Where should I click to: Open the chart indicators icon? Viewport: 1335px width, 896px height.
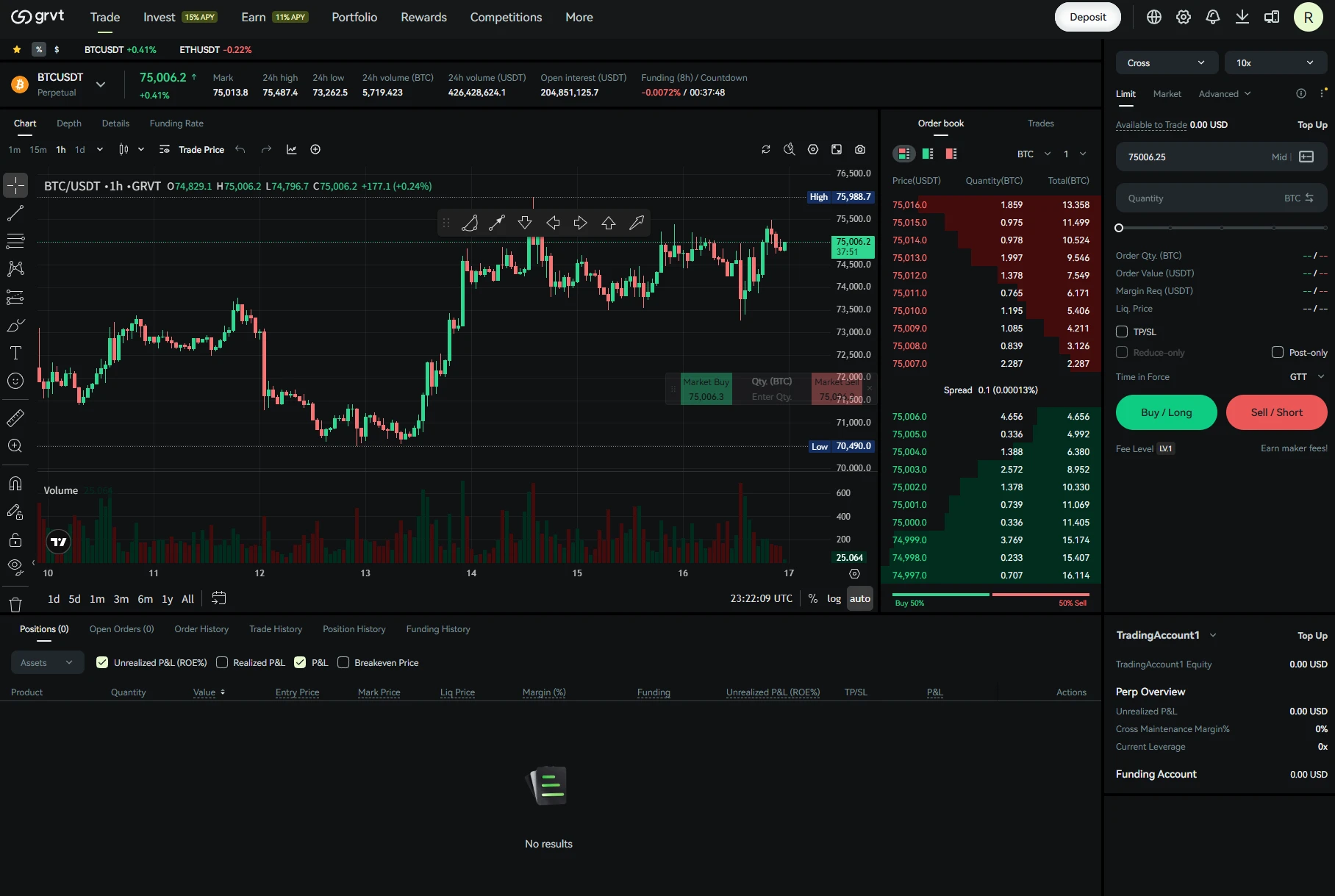tap(292, 149)
